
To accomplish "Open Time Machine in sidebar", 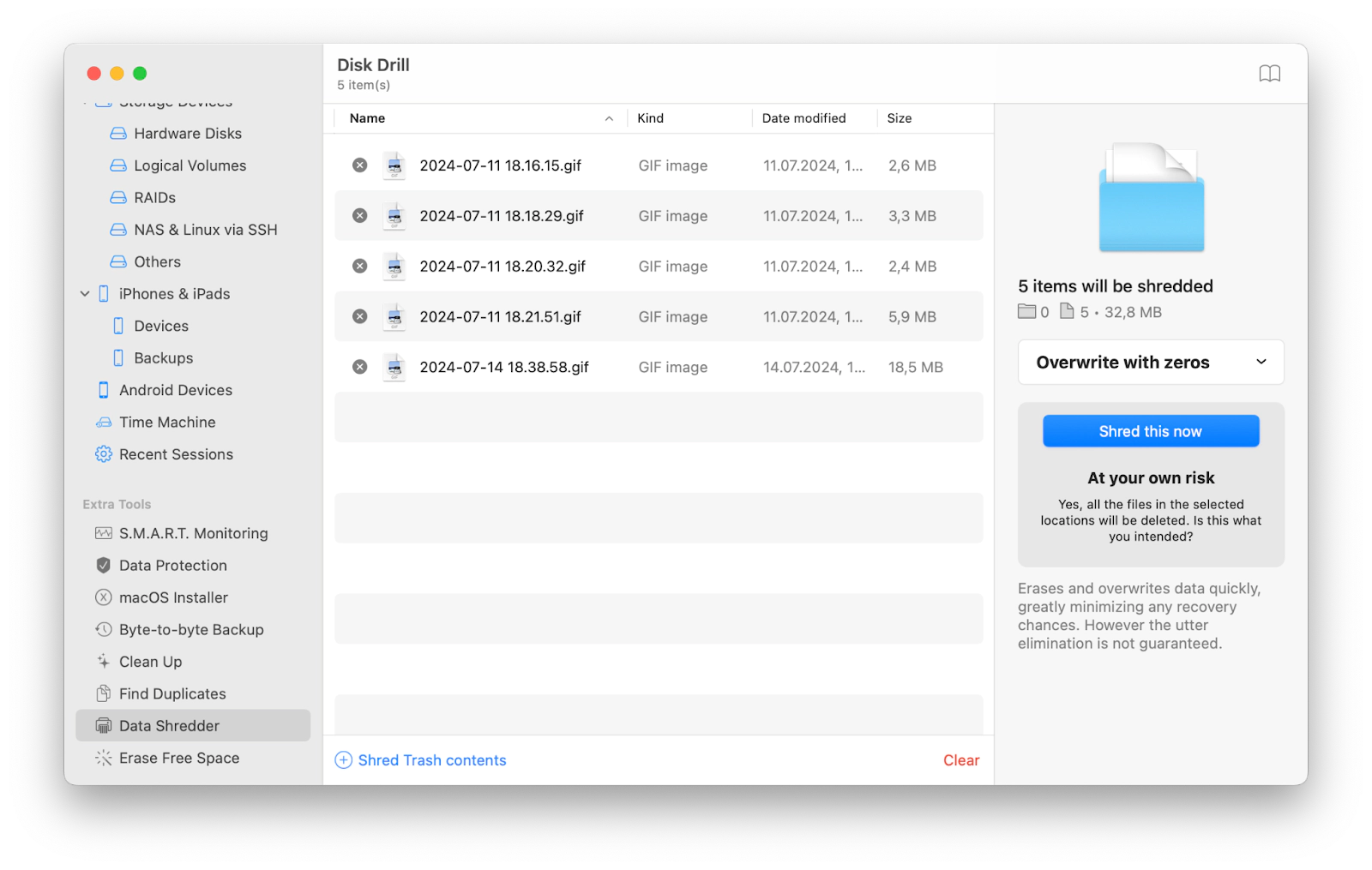I will (x=167, y=423).
